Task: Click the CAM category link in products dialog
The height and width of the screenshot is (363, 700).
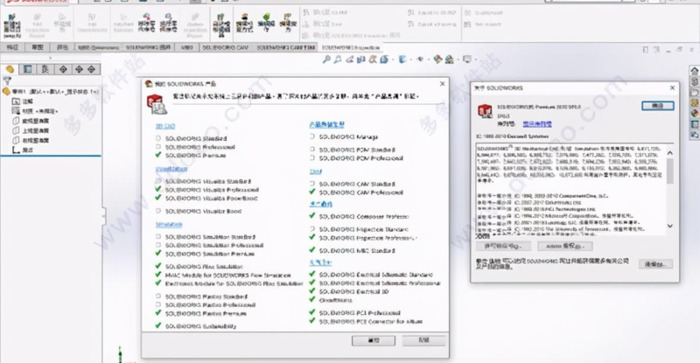Action: [x=316, y=171]
